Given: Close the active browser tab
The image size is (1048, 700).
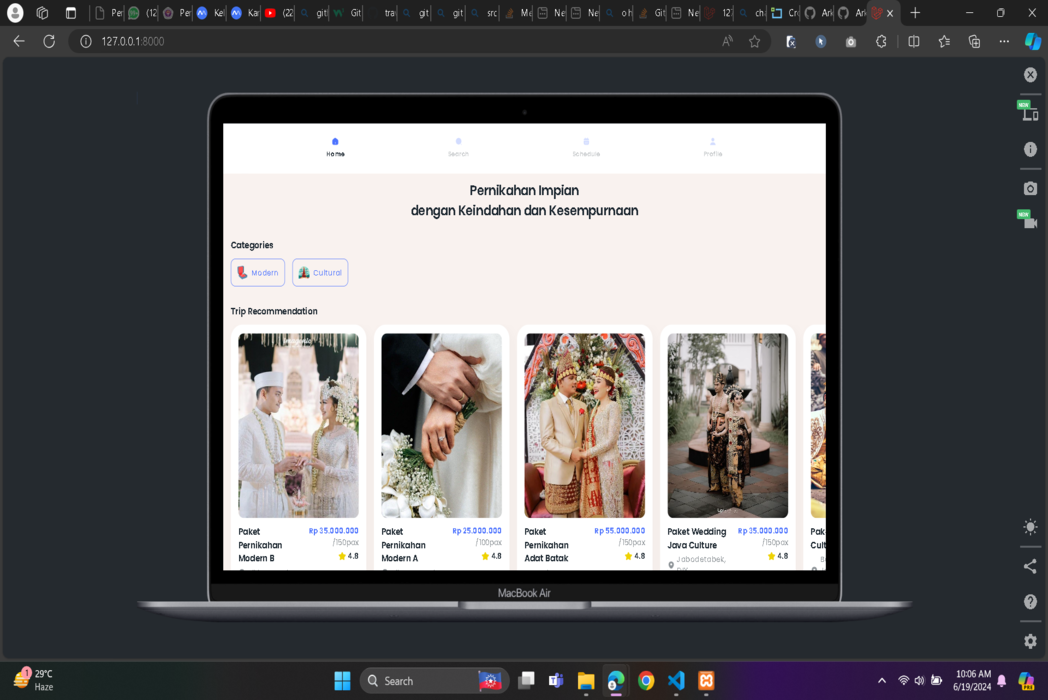Looking at the screenshot, I should pos(890,13).
